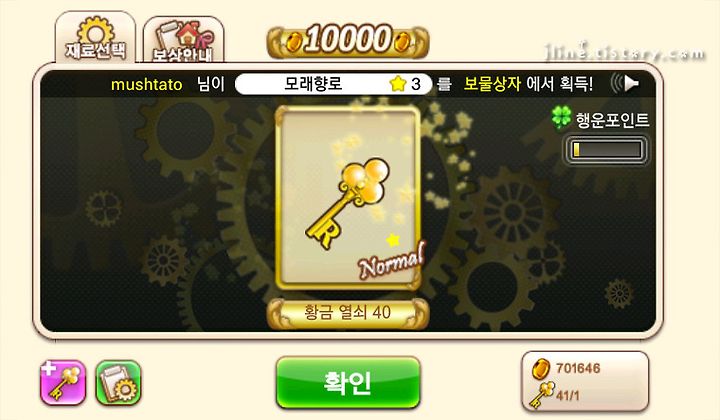
Task: Switch to the 보상안내 tab
Action: coord(184,40)
